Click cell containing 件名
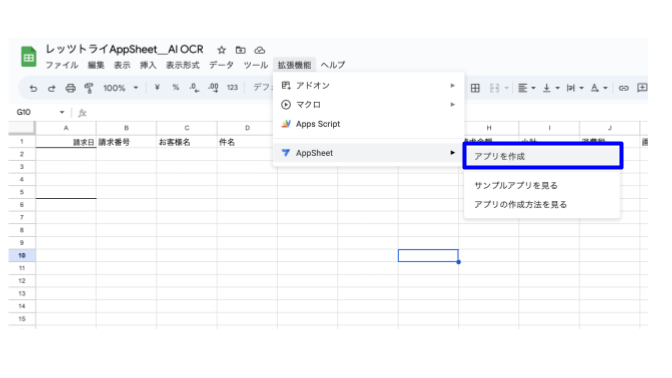This screenshot has height=378, width=672. click(x=247, y=142)
